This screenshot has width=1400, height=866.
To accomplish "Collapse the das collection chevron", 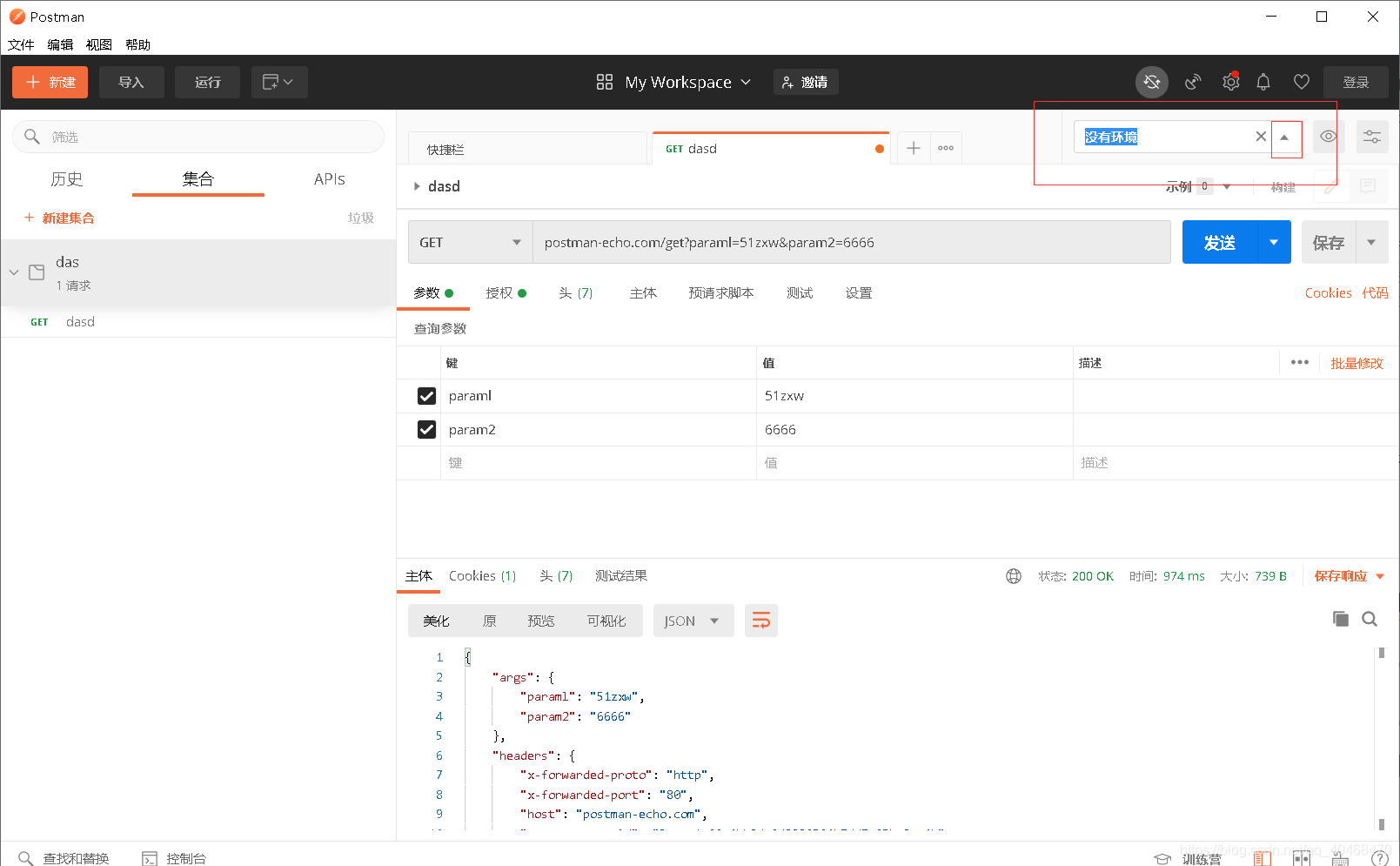I will [x=14, y=272].
